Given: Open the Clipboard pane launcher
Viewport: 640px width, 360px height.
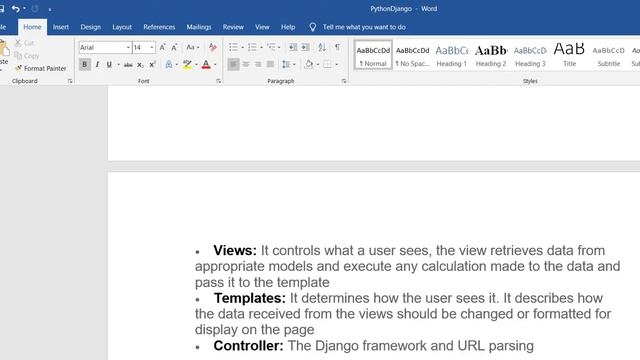Looking at the screenshot, I should (70, 81).
